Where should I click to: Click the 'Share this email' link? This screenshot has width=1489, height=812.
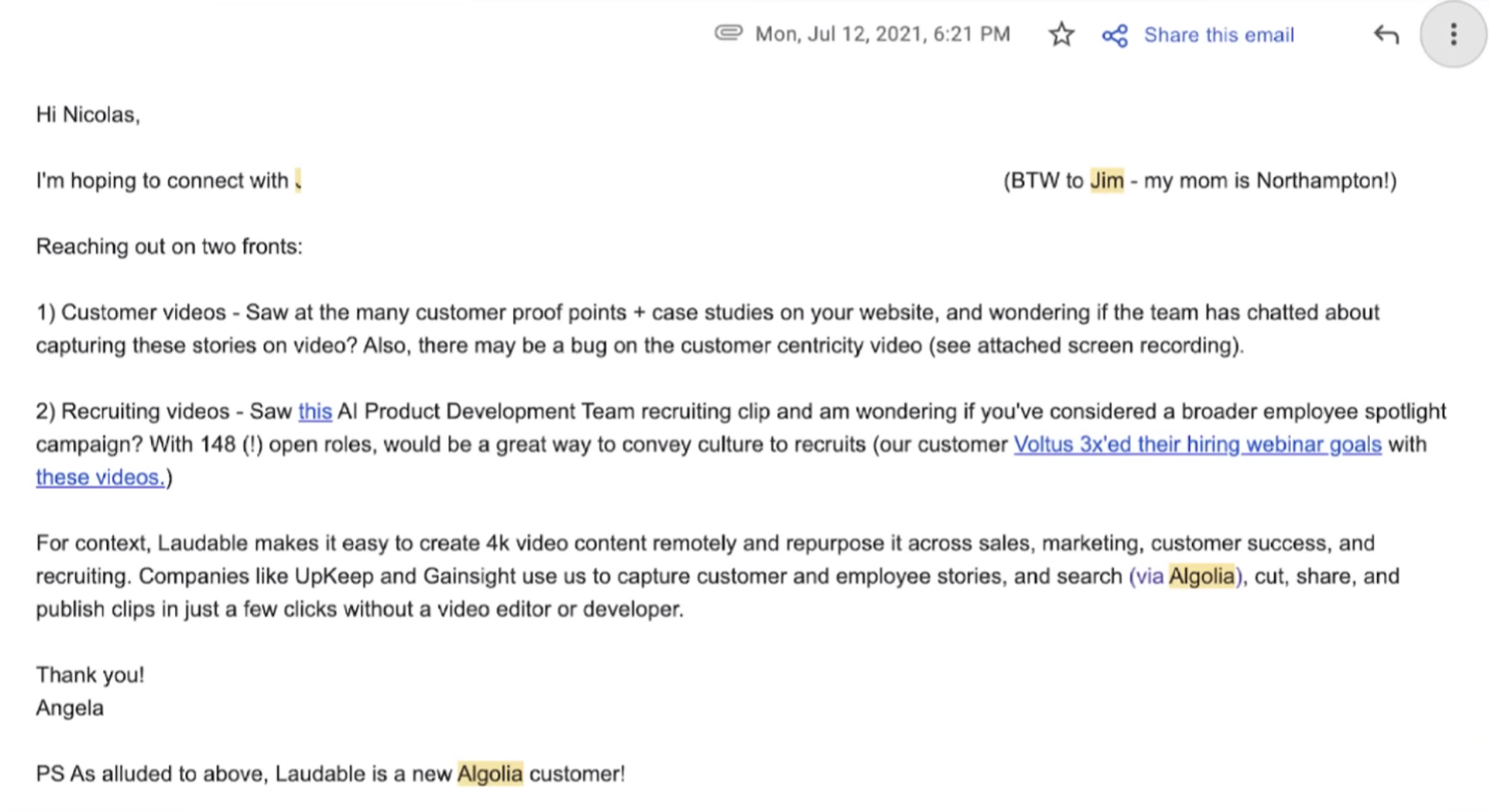(1219, 35)
